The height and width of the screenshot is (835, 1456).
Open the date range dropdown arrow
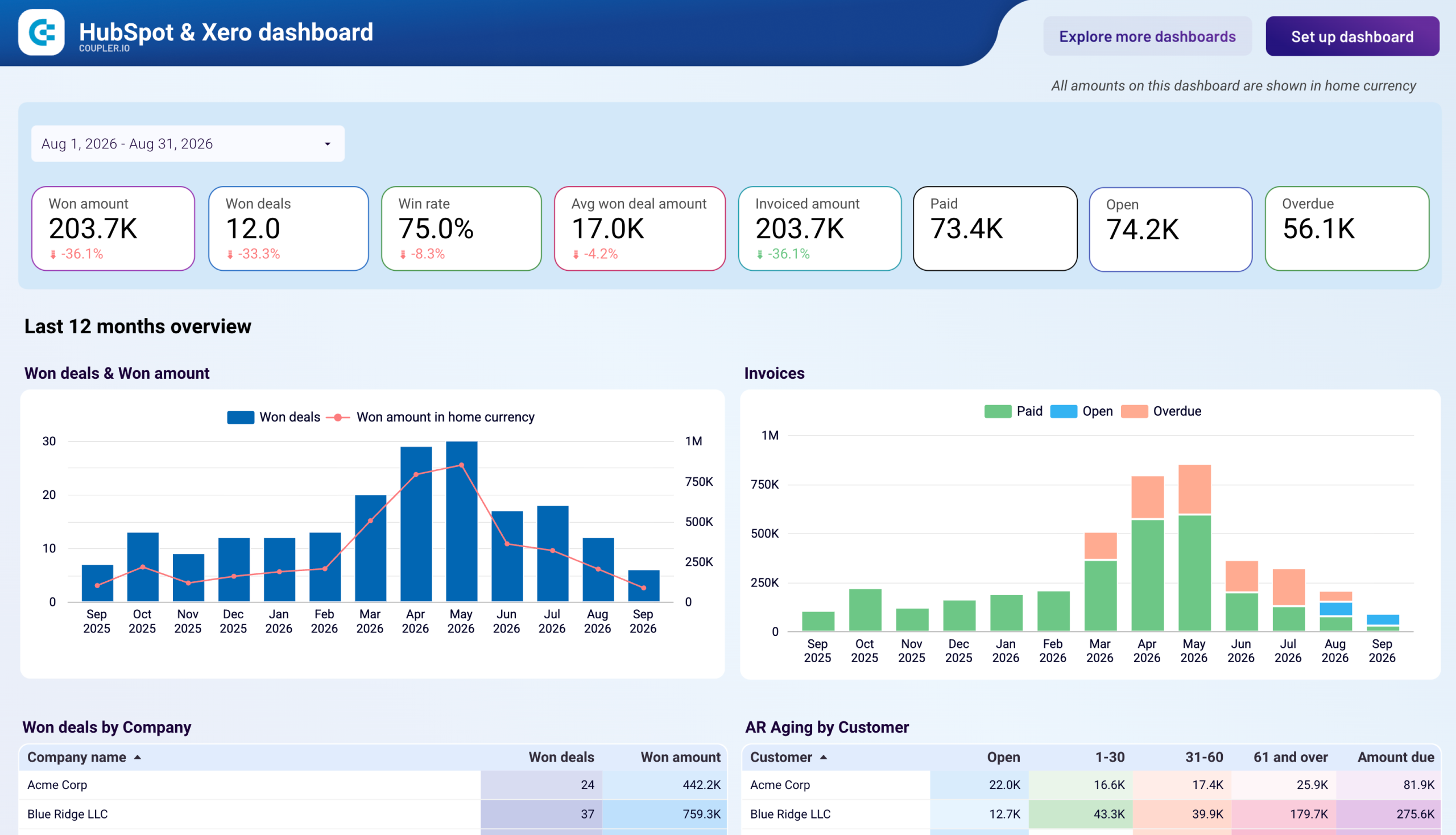click(x=328, y=144)
